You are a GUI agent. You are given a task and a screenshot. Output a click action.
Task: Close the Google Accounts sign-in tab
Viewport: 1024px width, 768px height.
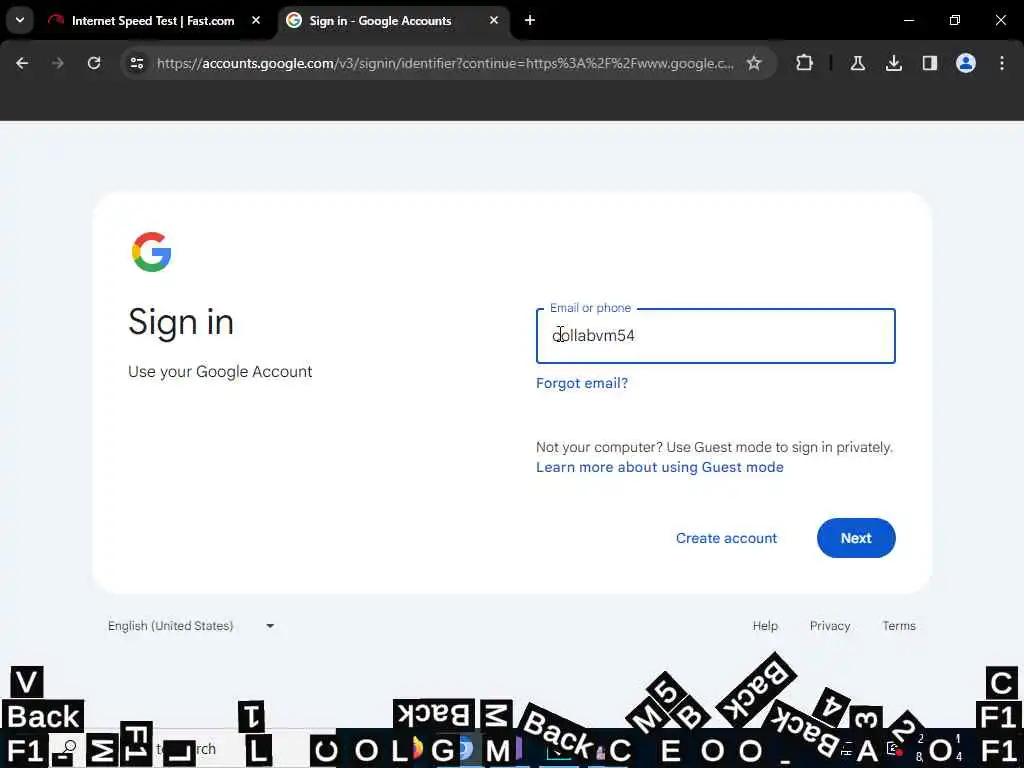(x=494, y=20)
